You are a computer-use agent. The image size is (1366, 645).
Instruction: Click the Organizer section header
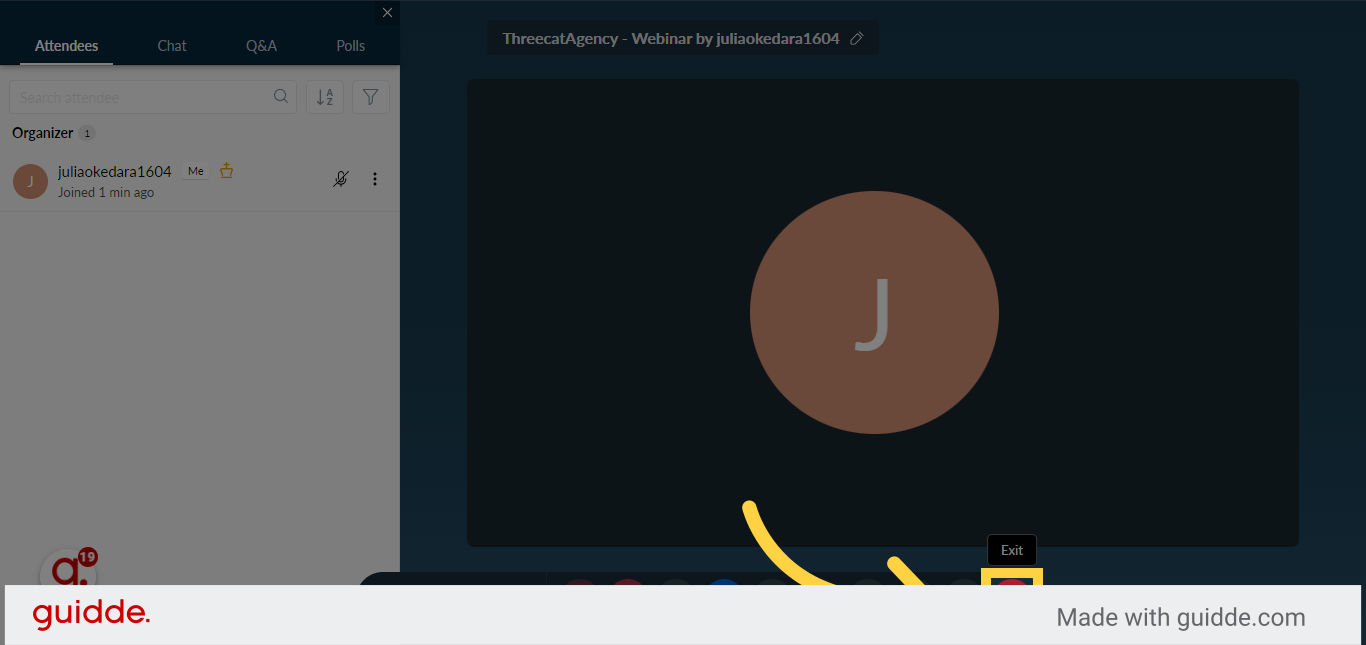coord(43,133)
